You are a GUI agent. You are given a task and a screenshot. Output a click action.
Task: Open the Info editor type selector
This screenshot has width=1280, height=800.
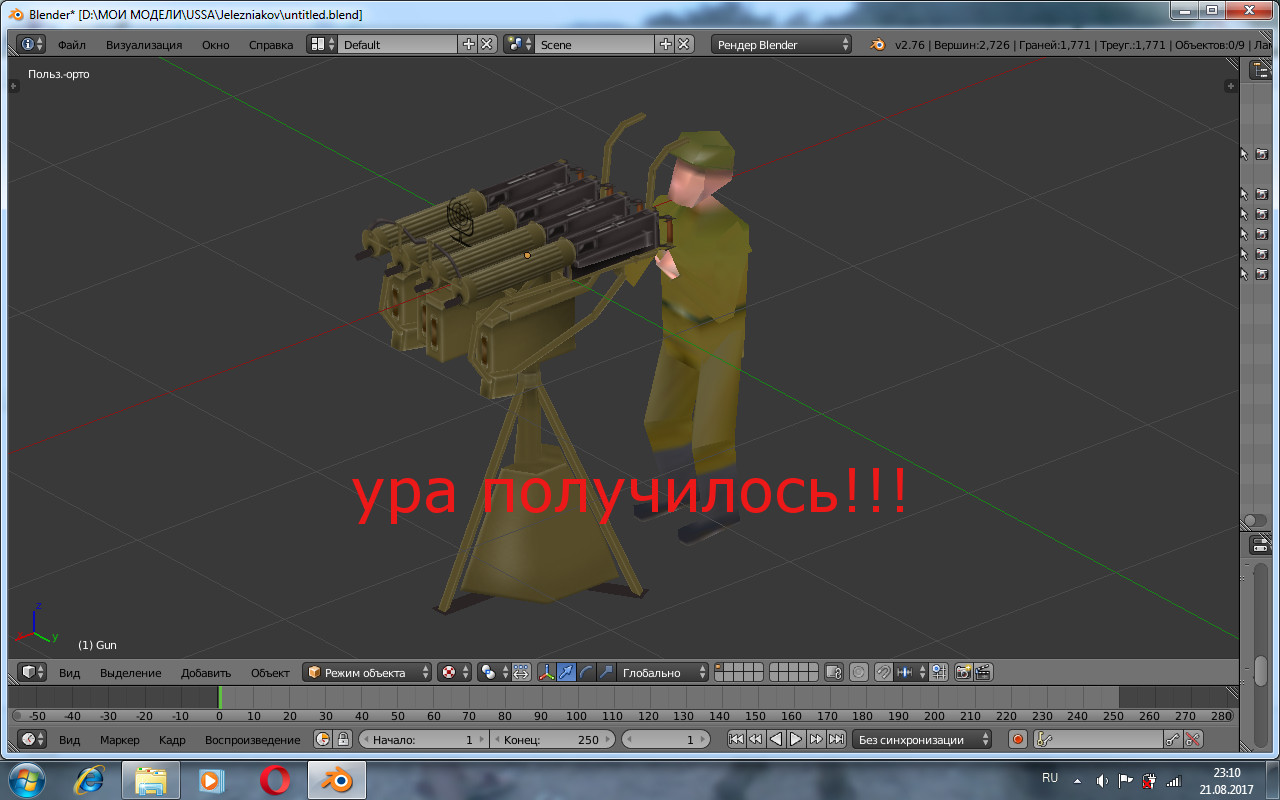31,44
